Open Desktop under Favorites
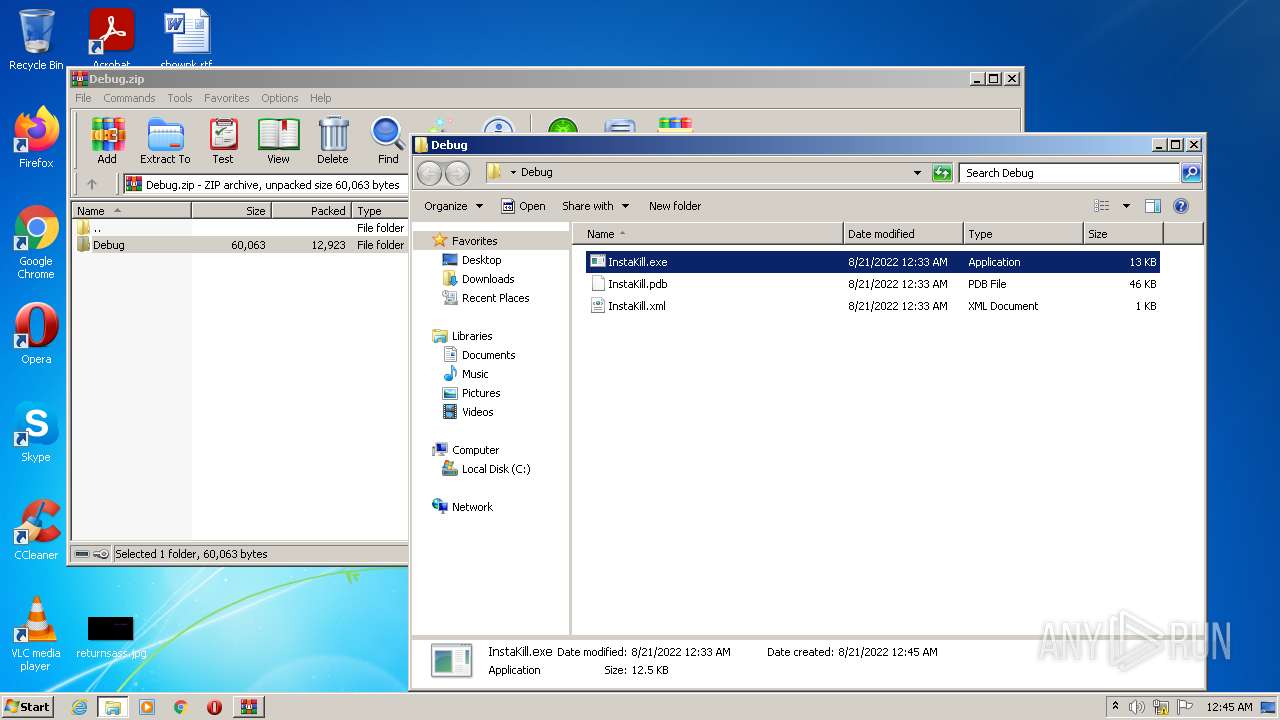 (x=481, y=260)
